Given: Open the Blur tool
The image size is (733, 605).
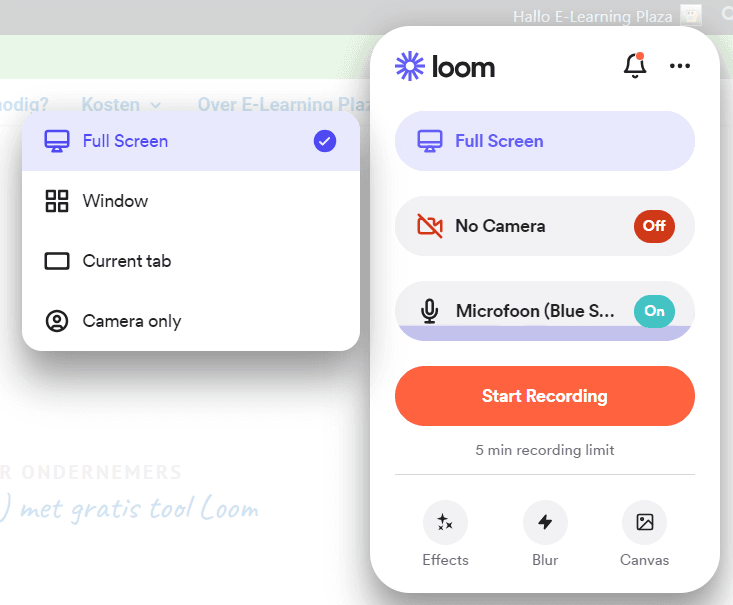Looking at the screenshot, I should pyautogui.click(x=545, y=522).
